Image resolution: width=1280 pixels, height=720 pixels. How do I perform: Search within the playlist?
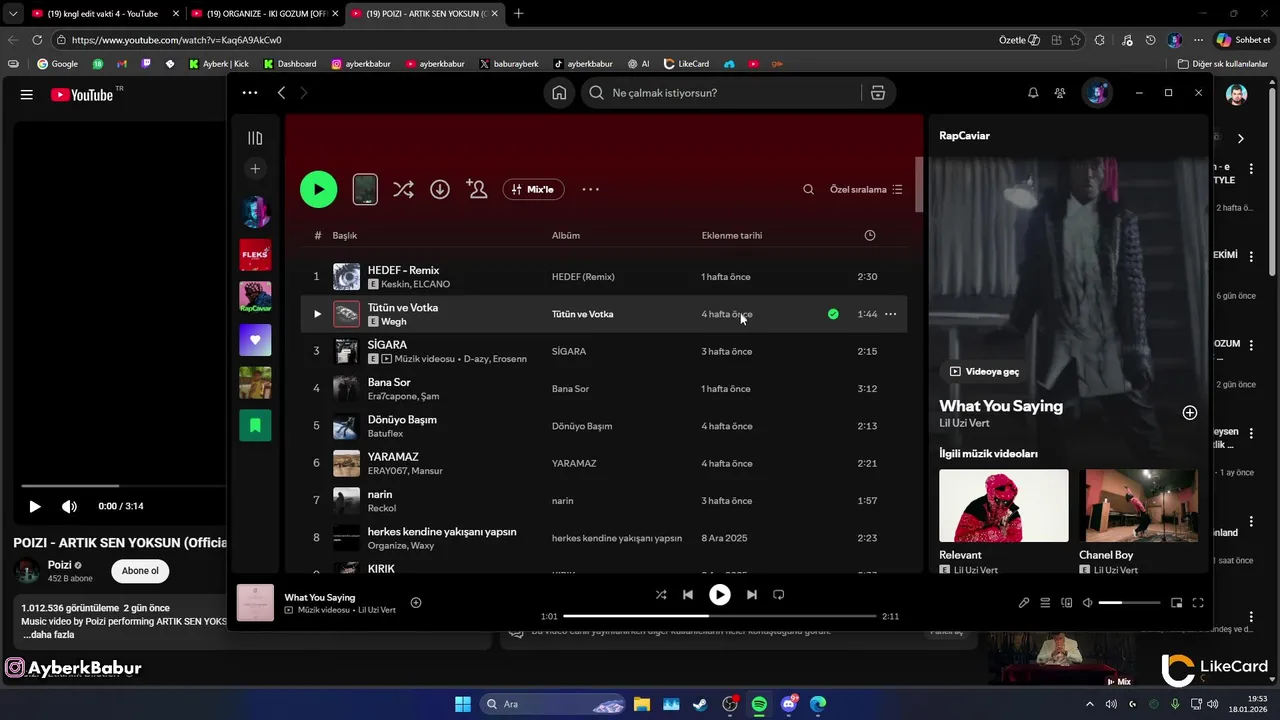coord(809,189)
